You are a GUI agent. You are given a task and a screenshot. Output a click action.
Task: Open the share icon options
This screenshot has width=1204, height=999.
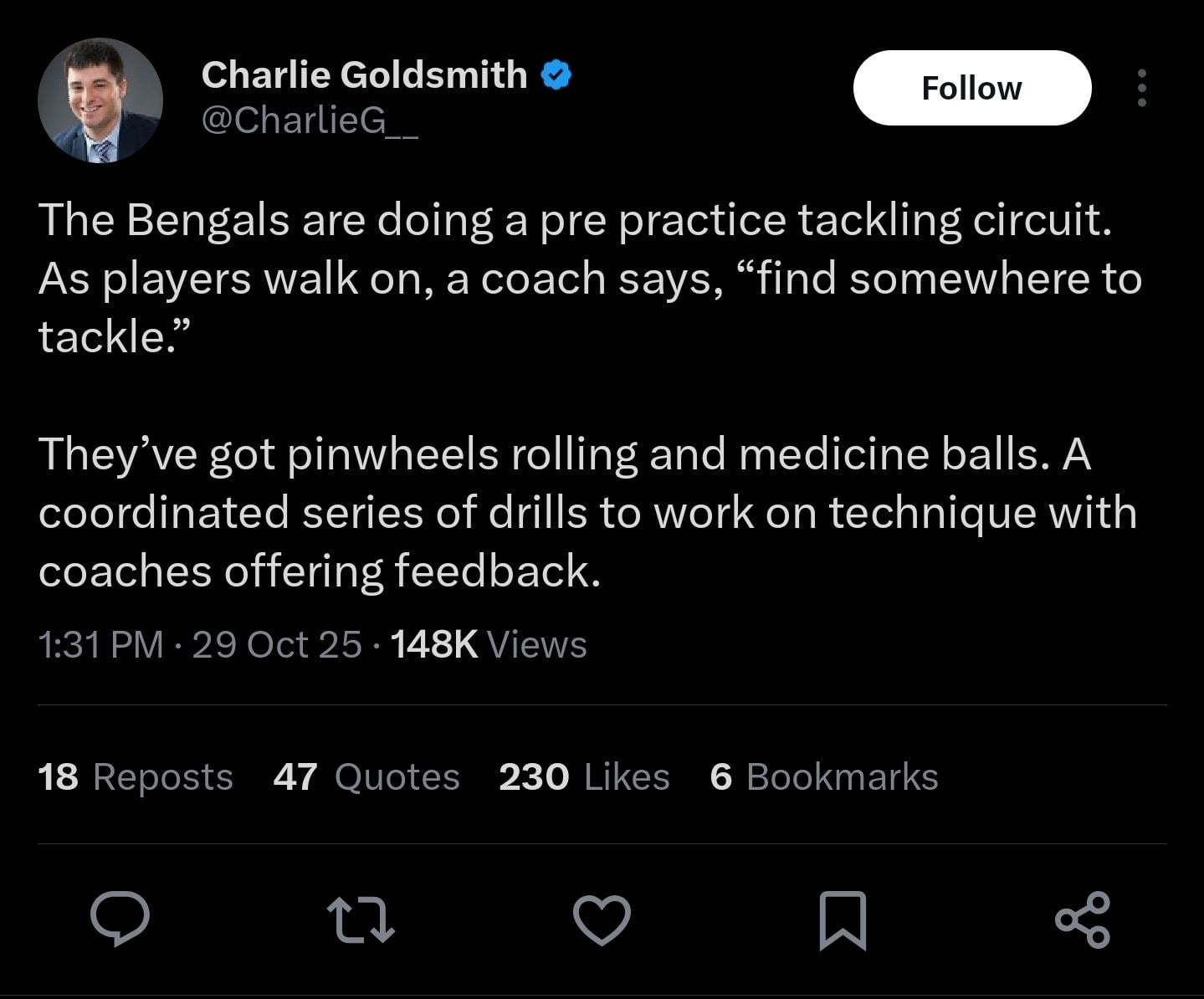[1083, 920]
